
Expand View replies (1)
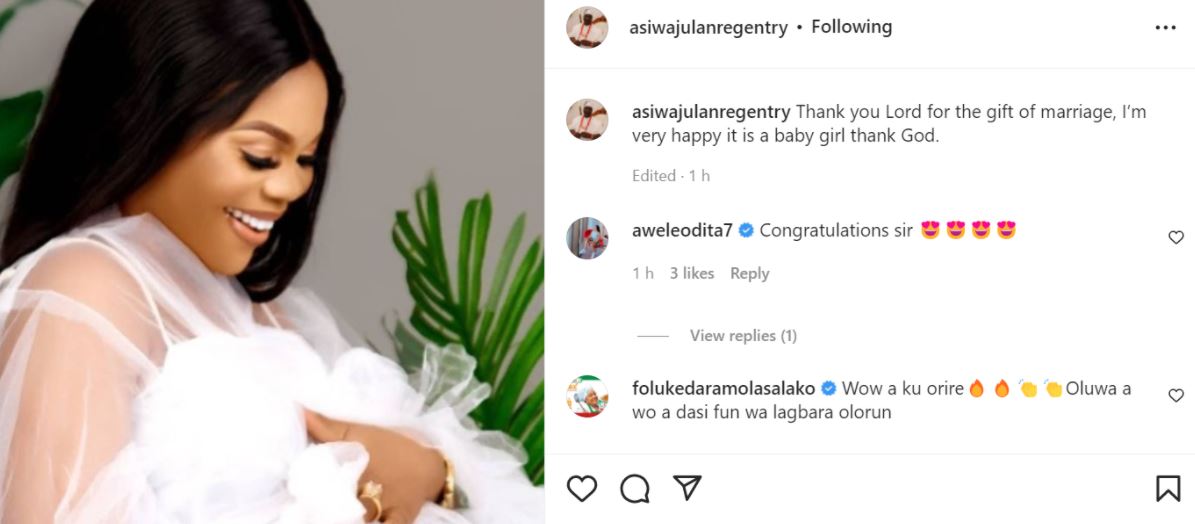tap(743, 336)
